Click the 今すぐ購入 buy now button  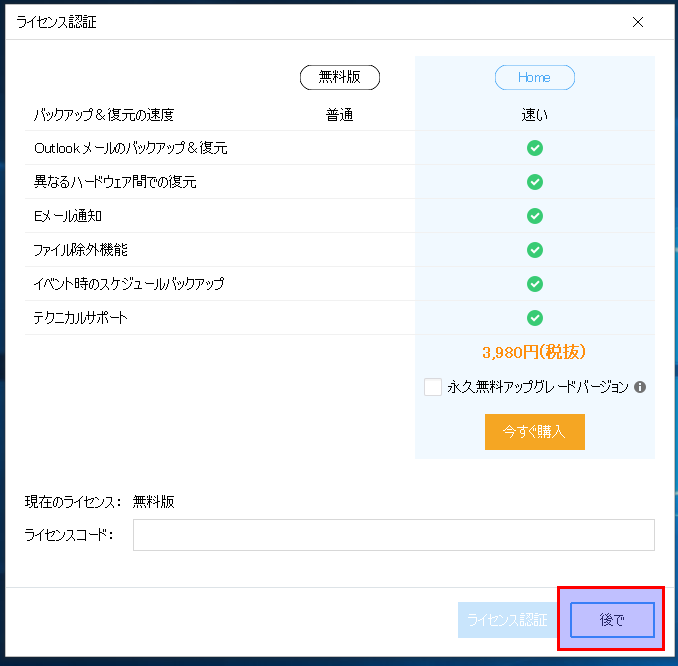click(534, 432)
